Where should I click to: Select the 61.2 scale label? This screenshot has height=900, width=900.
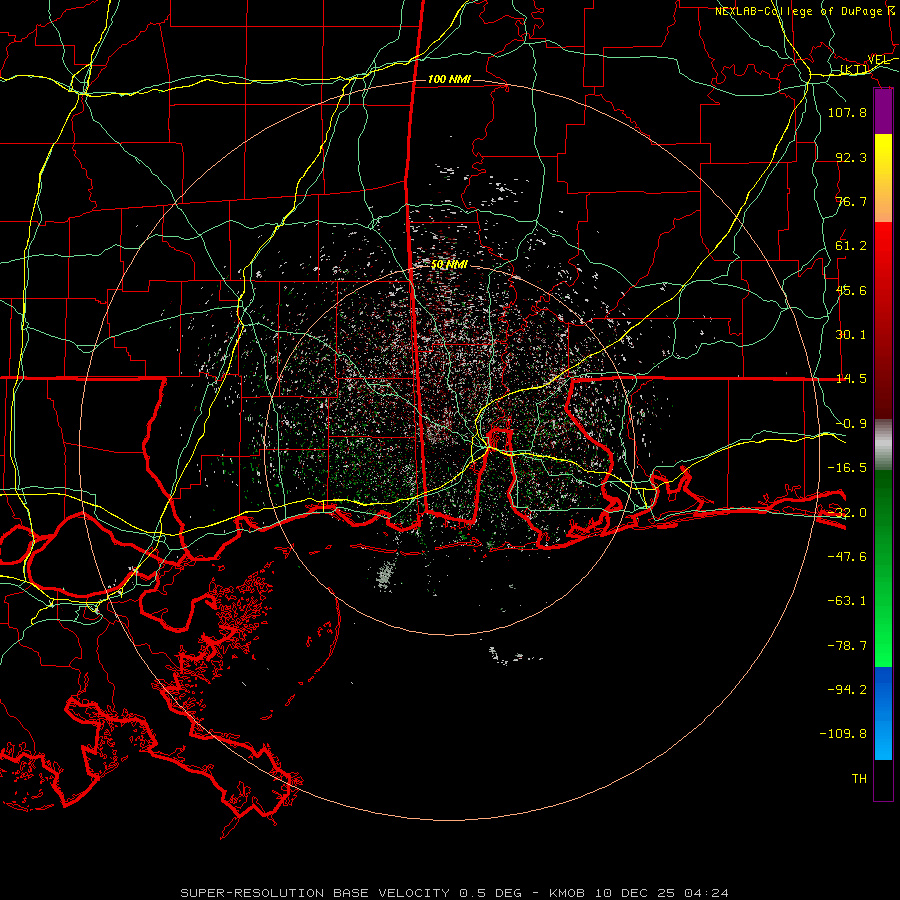(851, 246)
